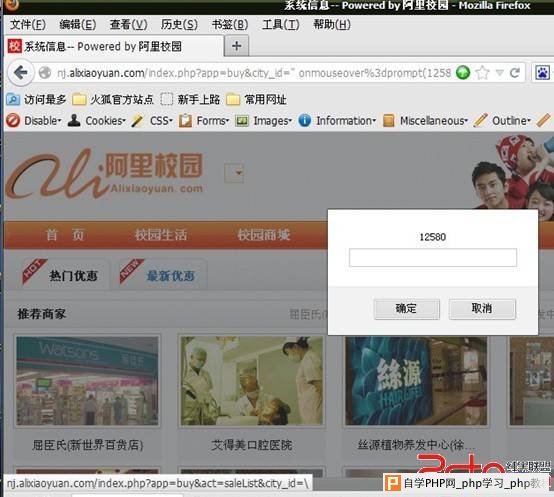Click the address bar URL field
Image resolution: width=554 pixels, height=497 pixels.
click(254, 73)
